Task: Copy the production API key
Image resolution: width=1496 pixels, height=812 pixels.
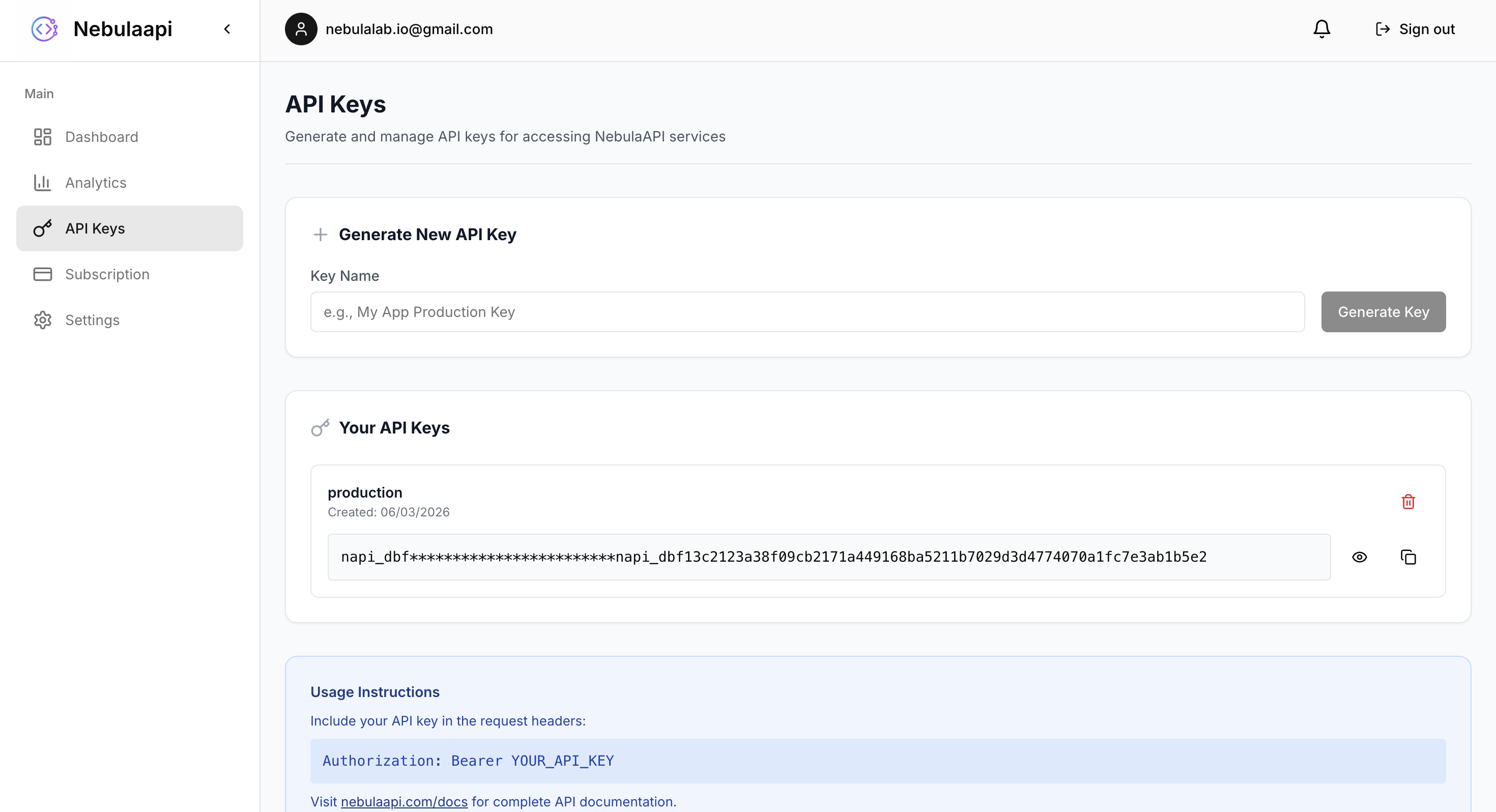Action: [x=1408, y=558]
